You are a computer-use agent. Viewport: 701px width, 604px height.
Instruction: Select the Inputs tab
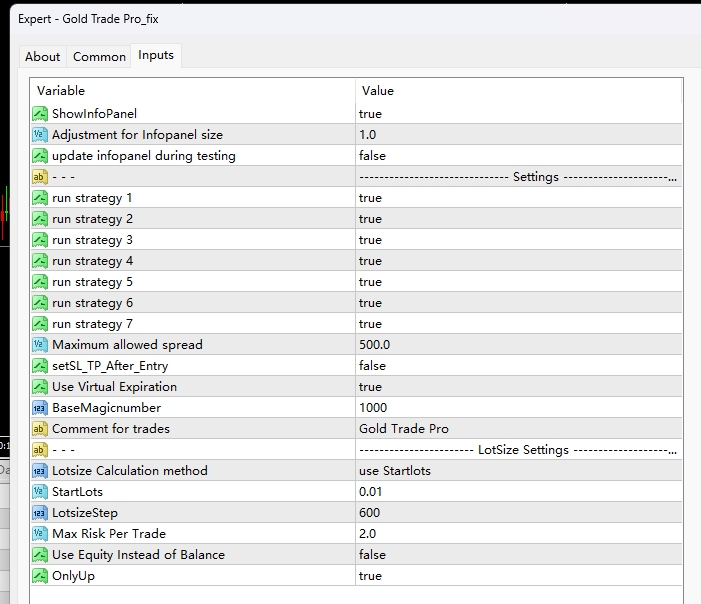tap(156, 55)
